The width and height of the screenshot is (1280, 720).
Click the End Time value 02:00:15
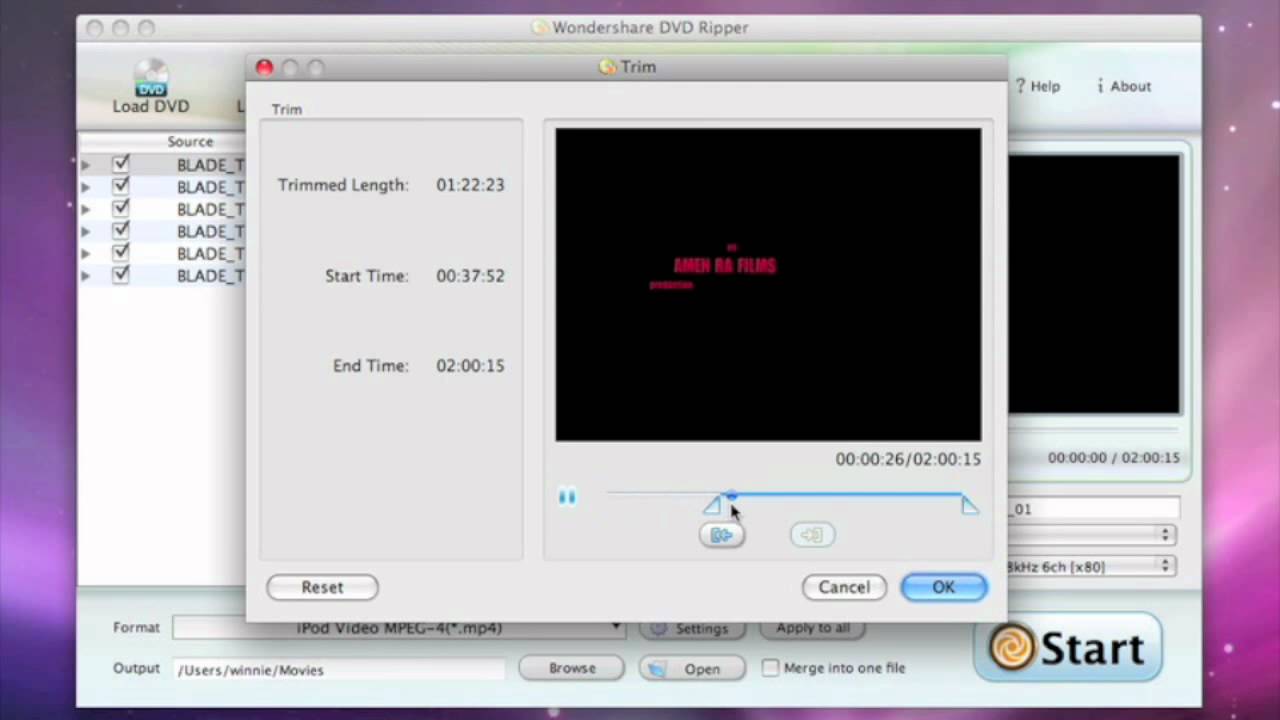470,366
